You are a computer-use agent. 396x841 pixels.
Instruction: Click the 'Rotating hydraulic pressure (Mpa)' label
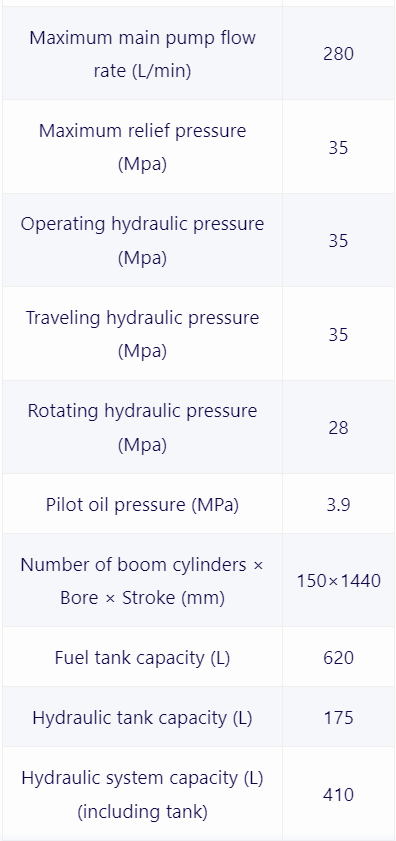142,427
